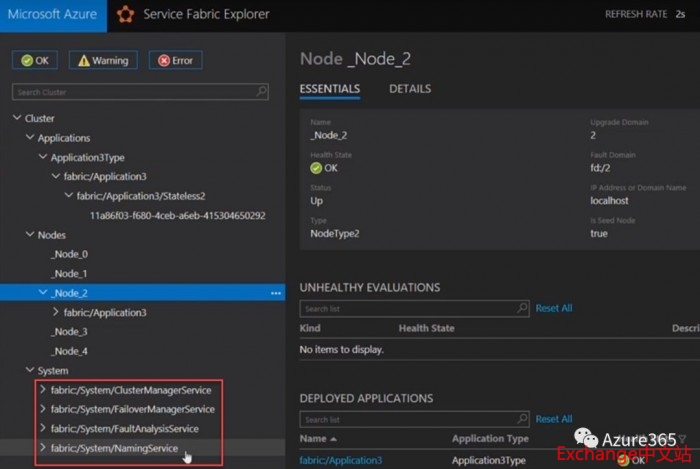Open the ellipsis actions menu for _Node_2
The width and height of the screenshot is (700, 469).
click(x=275, y=293)
